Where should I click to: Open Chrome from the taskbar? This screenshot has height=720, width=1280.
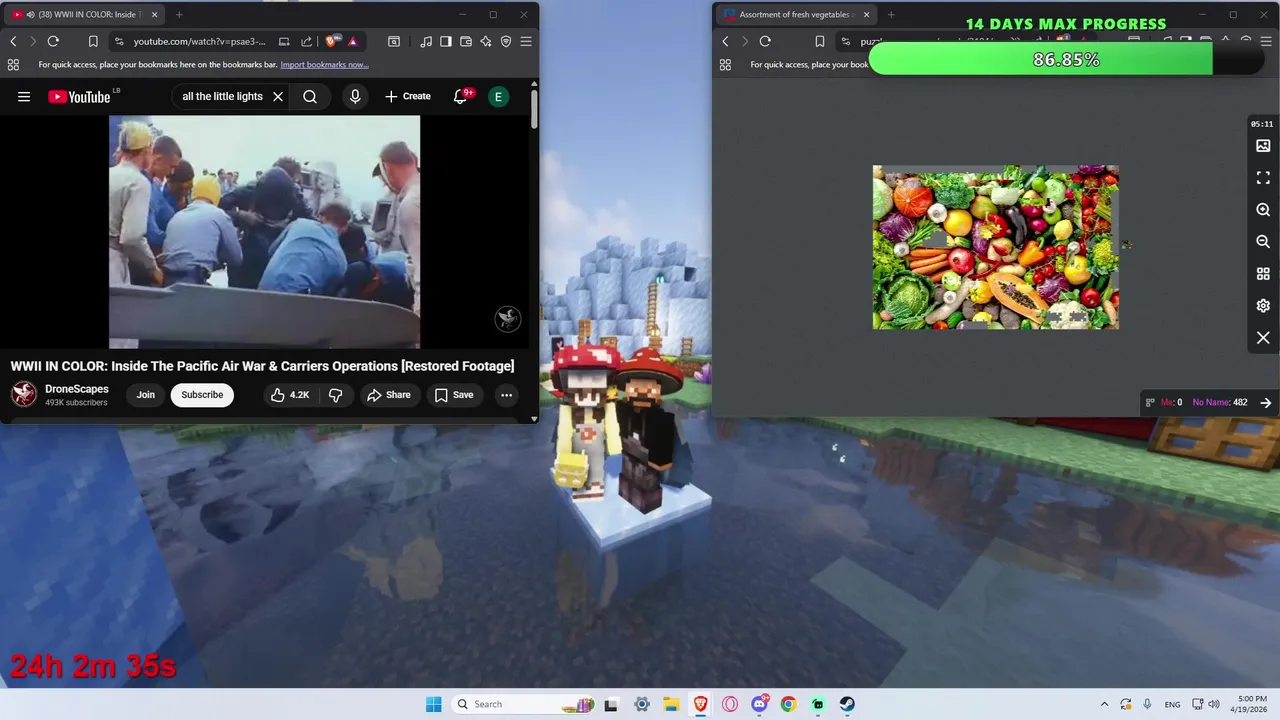pos(788,704)
